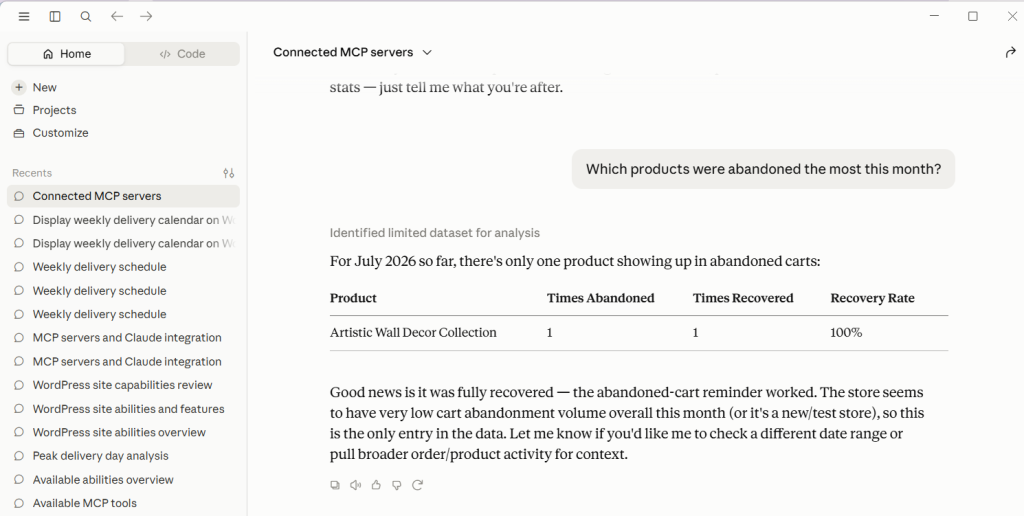Click the search magnifier icon
The width and height of the screenshot is (1024, 516).
(86, 16)
